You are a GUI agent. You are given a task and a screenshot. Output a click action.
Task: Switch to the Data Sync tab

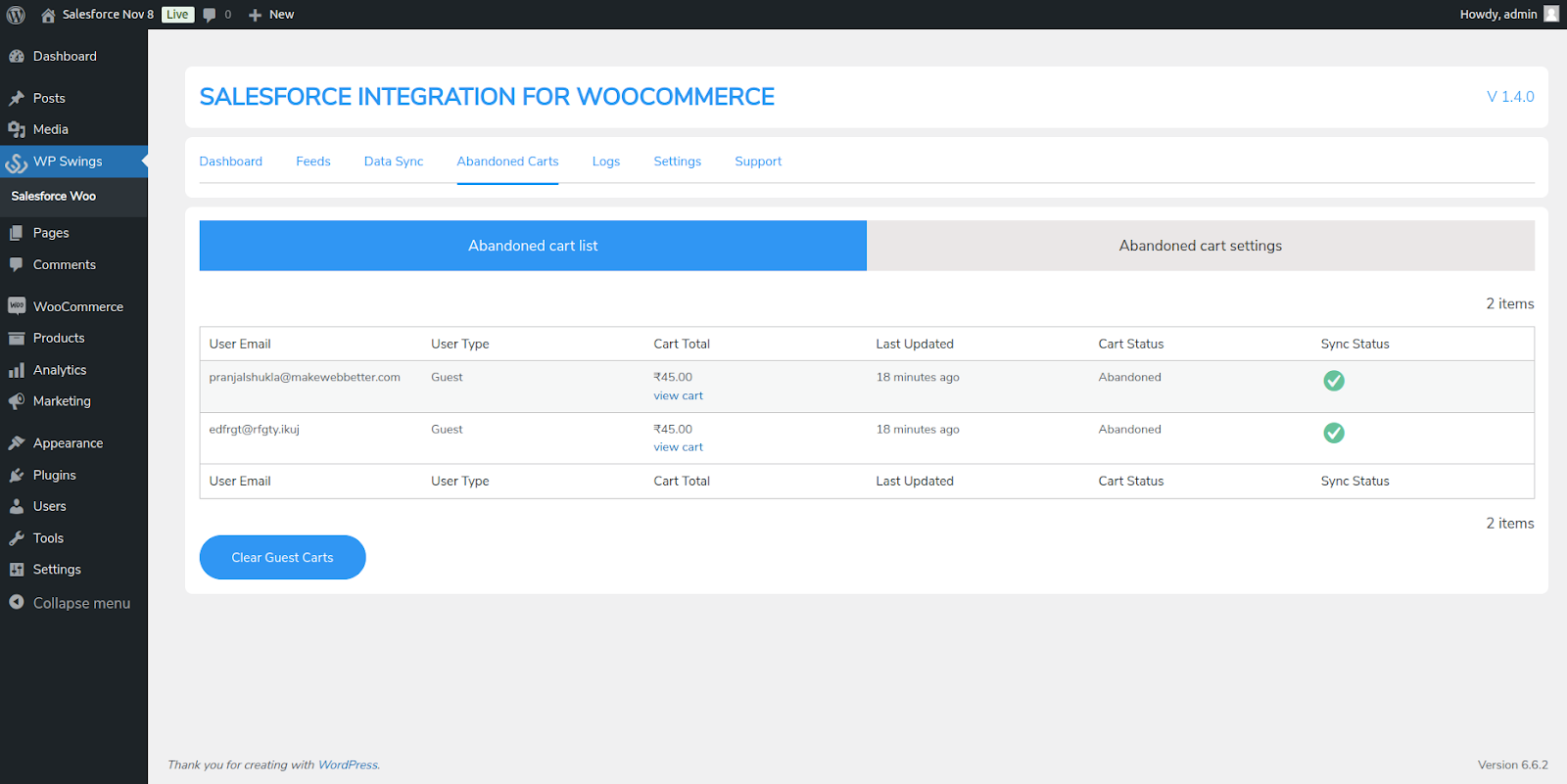click(393, 161)
